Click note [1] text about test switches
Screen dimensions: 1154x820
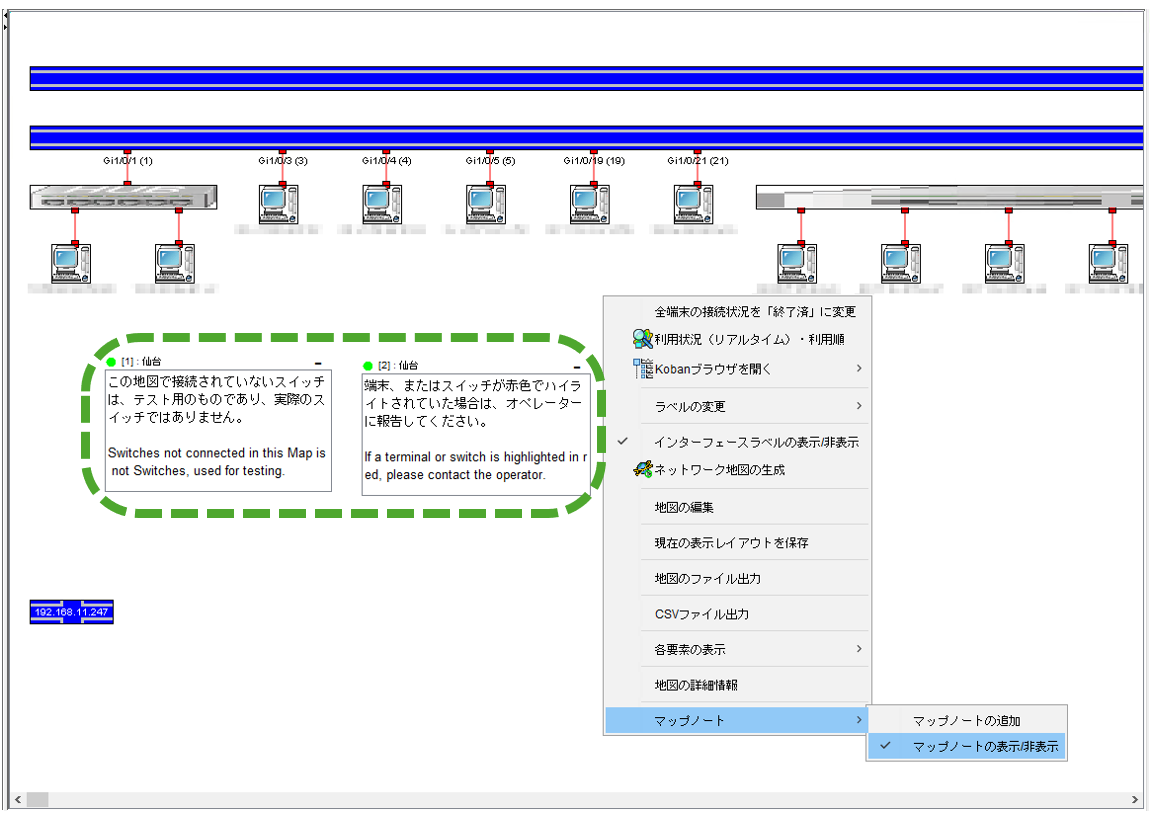point(218,431)
